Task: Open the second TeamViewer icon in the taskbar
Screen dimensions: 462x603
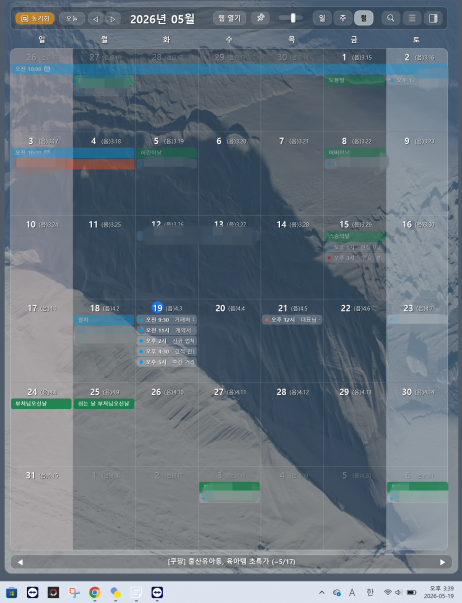Action: pyautogui.click(x=157, y=593)
